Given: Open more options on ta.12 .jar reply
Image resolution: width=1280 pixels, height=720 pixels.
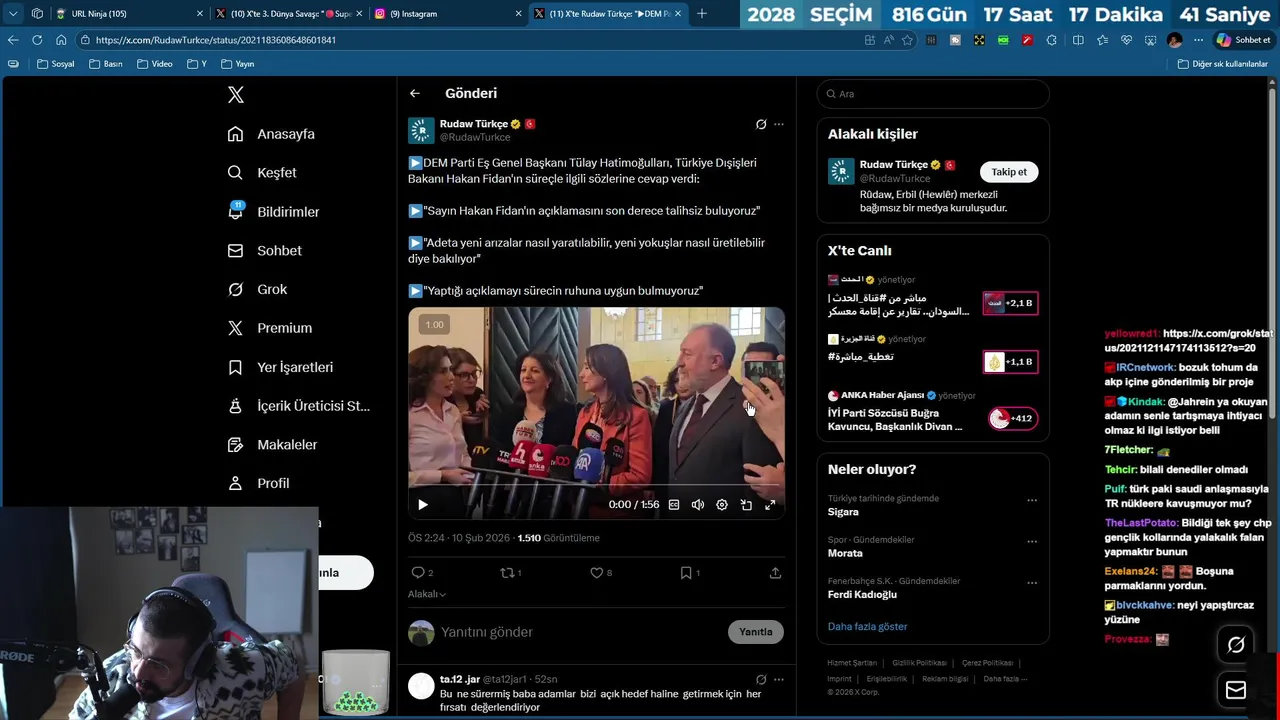Looking at the screenshot, I should click(x=779, y=679).
